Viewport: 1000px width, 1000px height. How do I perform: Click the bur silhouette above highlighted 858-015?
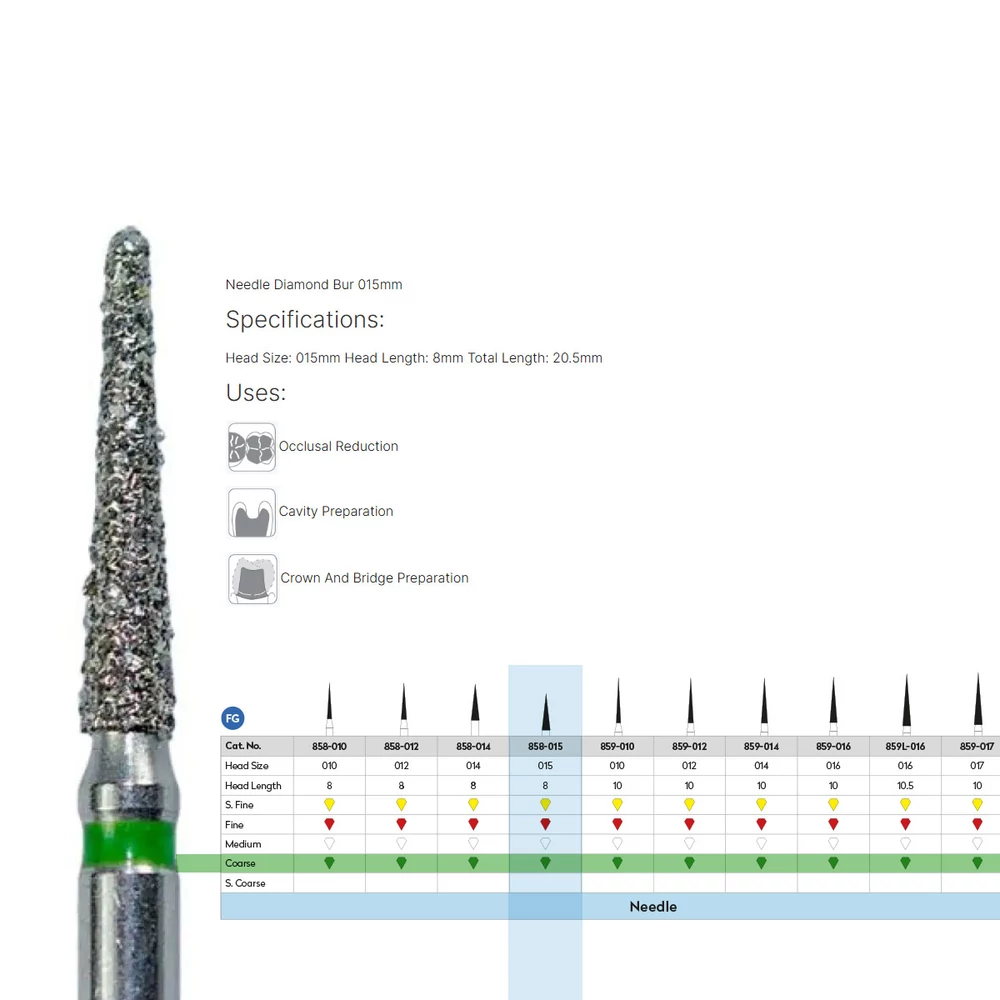[x=545, y=712]
